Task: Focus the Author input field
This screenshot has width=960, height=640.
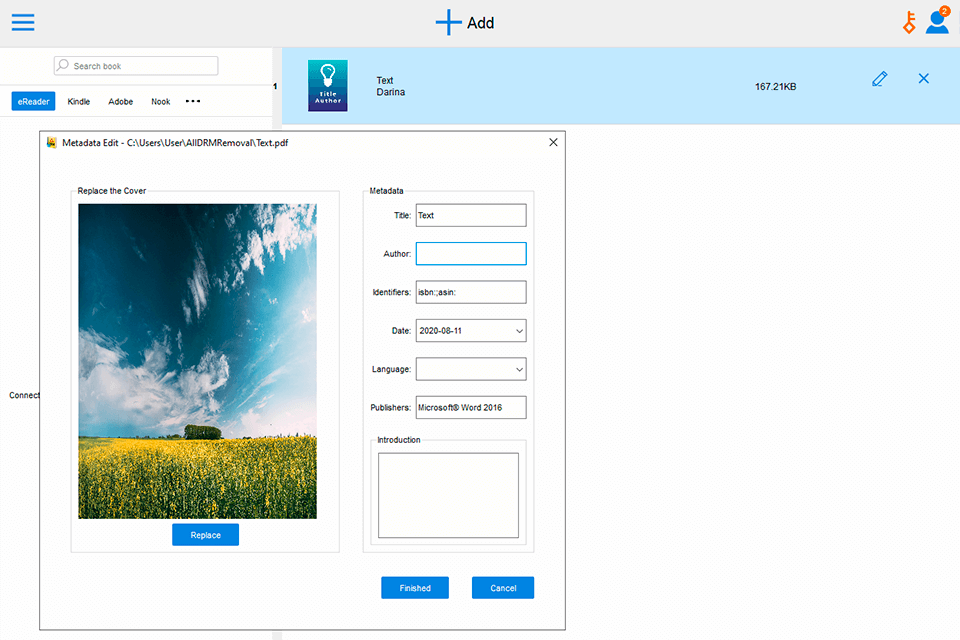Action: pos(471,254)
